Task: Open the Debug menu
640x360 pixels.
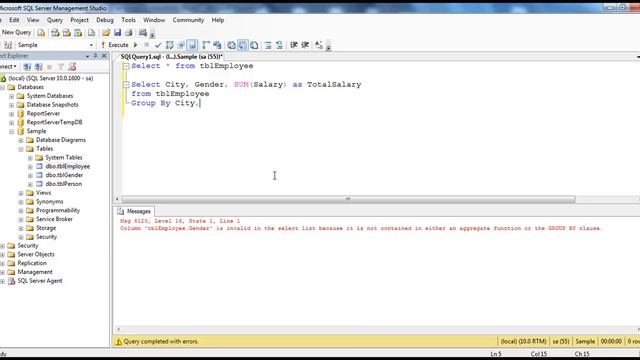Action: 105,20
